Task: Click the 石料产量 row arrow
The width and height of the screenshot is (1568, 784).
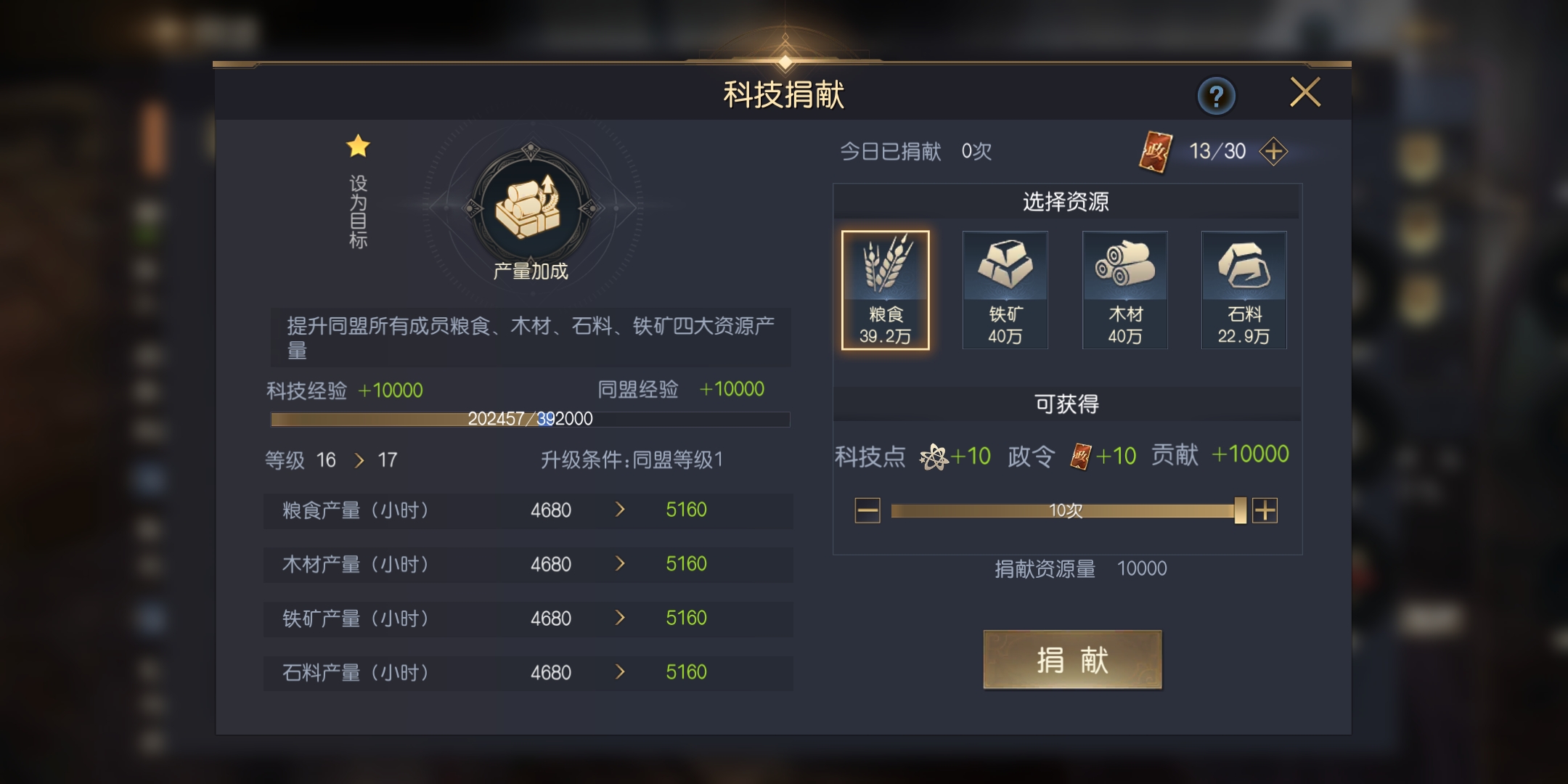Action: click(620, 672)
